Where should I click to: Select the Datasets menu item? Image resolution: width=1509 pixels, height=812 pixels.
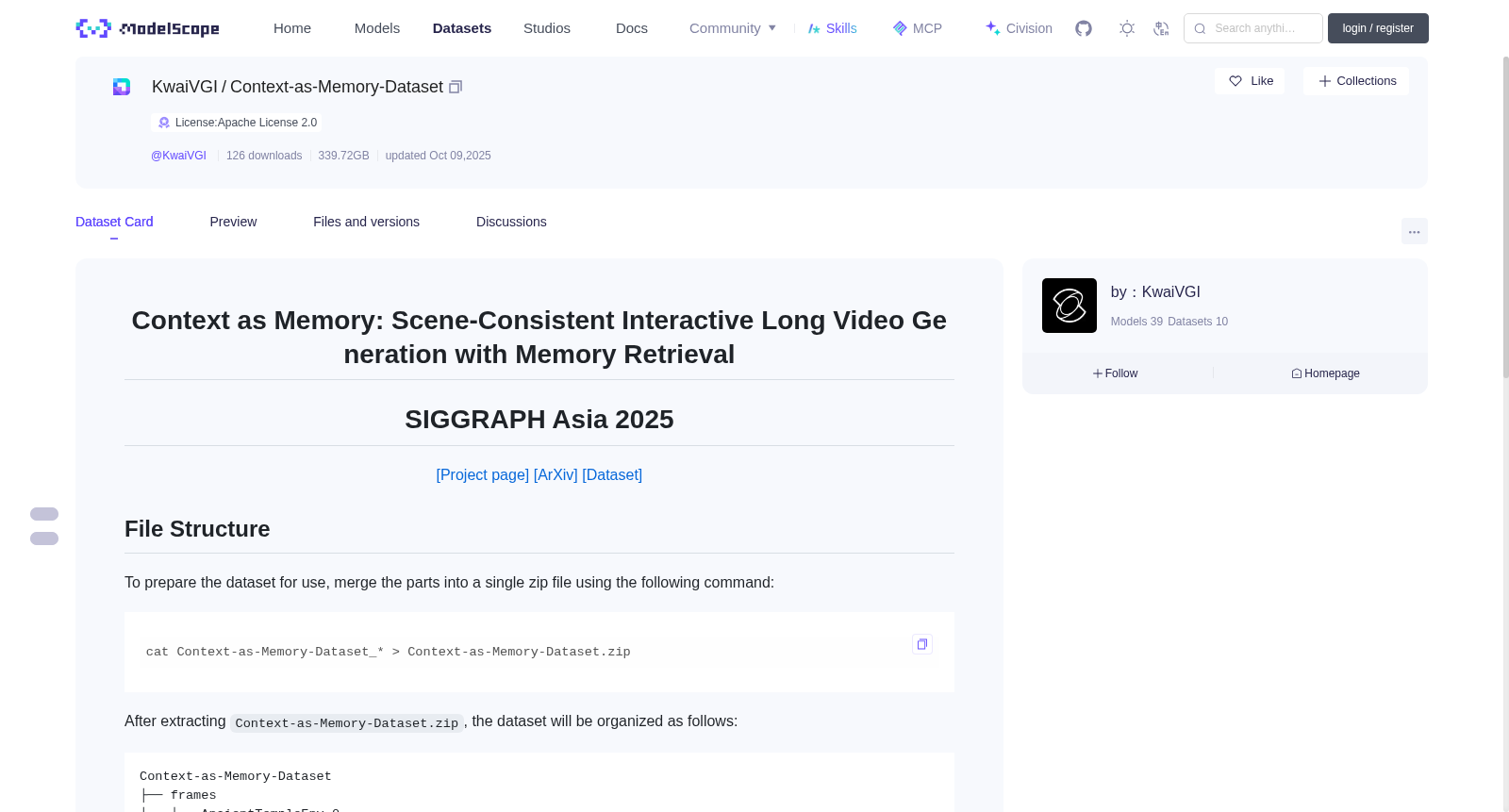coord(462,28)
